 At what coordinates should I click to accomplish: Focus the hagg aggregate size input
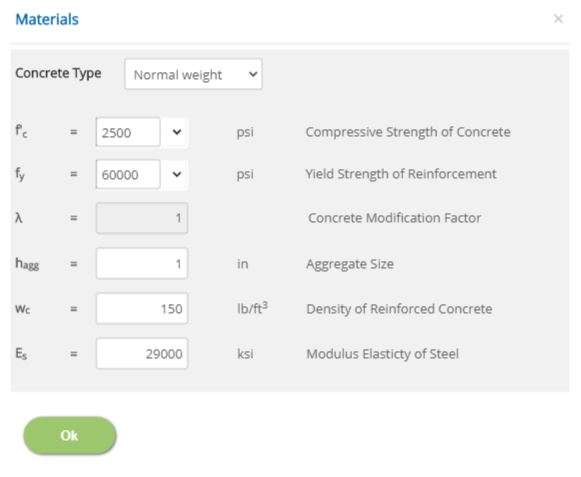pos(142,264)
